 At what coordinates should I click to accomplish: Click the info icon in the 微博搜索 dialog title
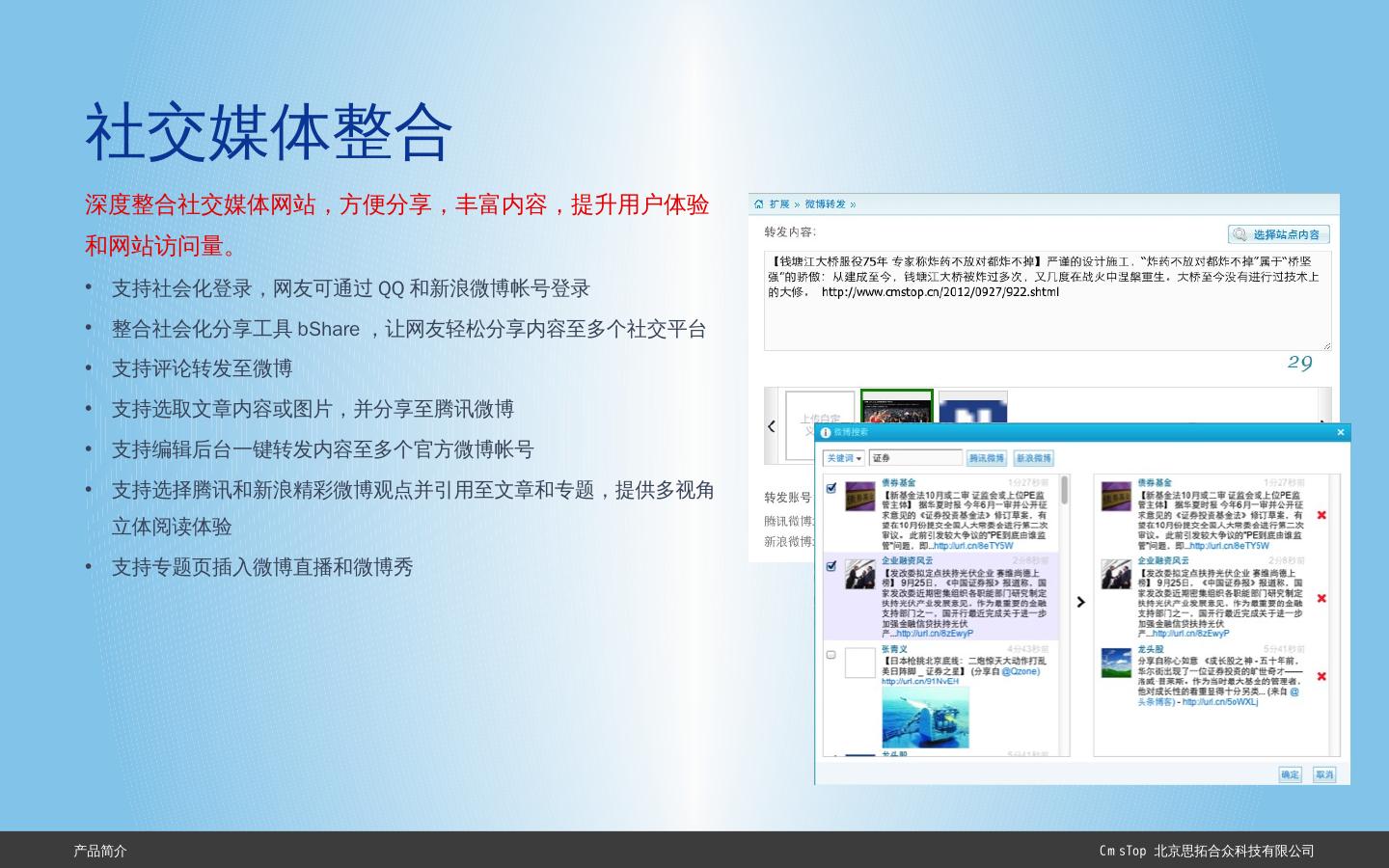click(825, 433)
